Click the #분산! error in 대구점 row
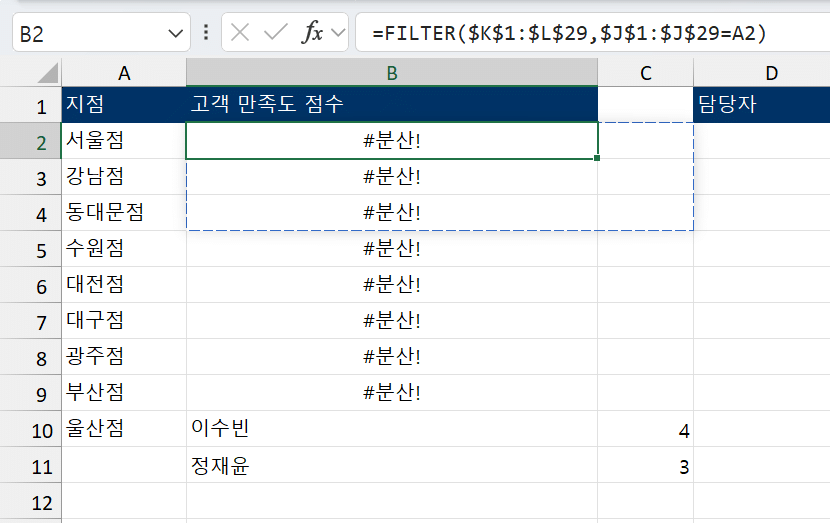Viewport: 830px width, 523px height. 392,321
